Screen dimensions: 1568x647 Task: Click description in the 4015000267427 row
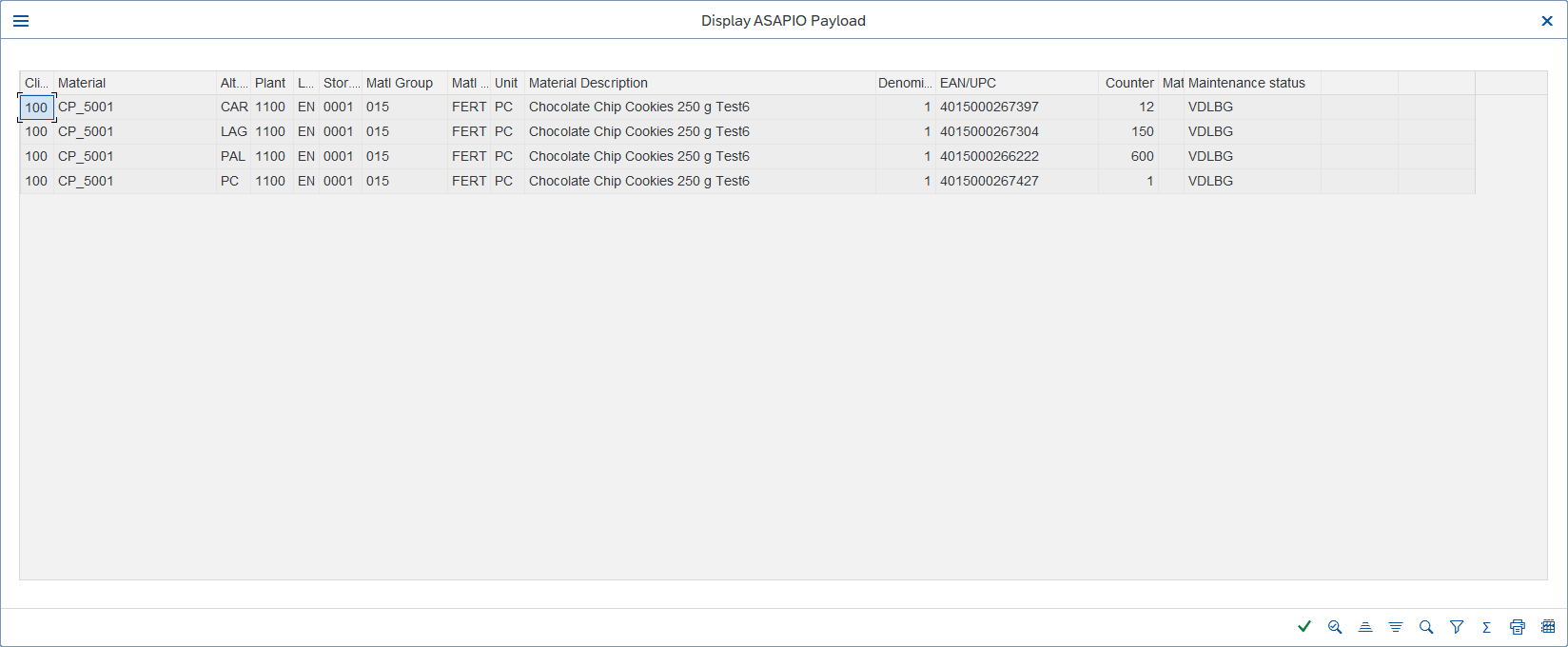tap(699, 182)
